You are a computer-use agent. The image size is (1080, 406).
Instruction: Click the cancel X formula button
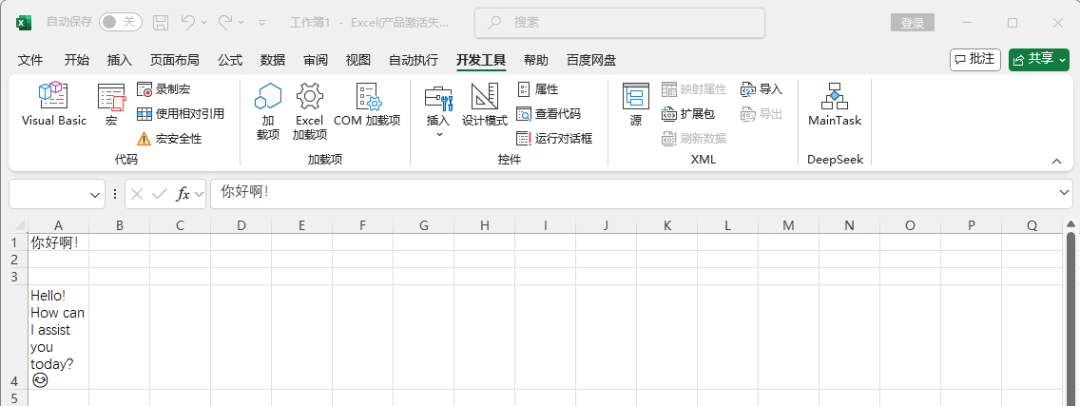coord(136,194)
